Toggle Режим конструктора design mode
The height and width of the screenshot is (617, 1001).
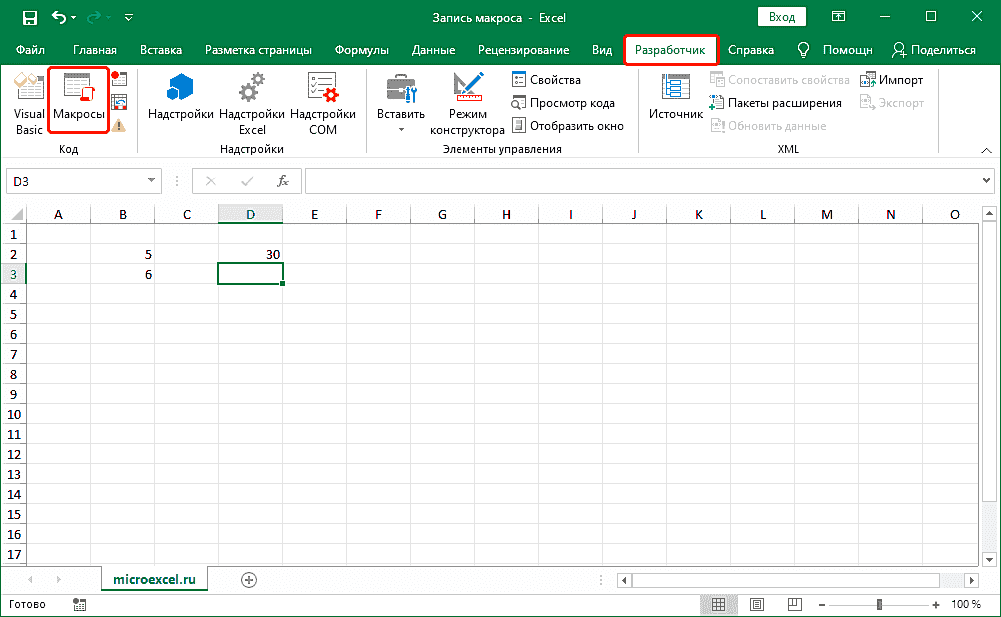click(x=467, y=103)
